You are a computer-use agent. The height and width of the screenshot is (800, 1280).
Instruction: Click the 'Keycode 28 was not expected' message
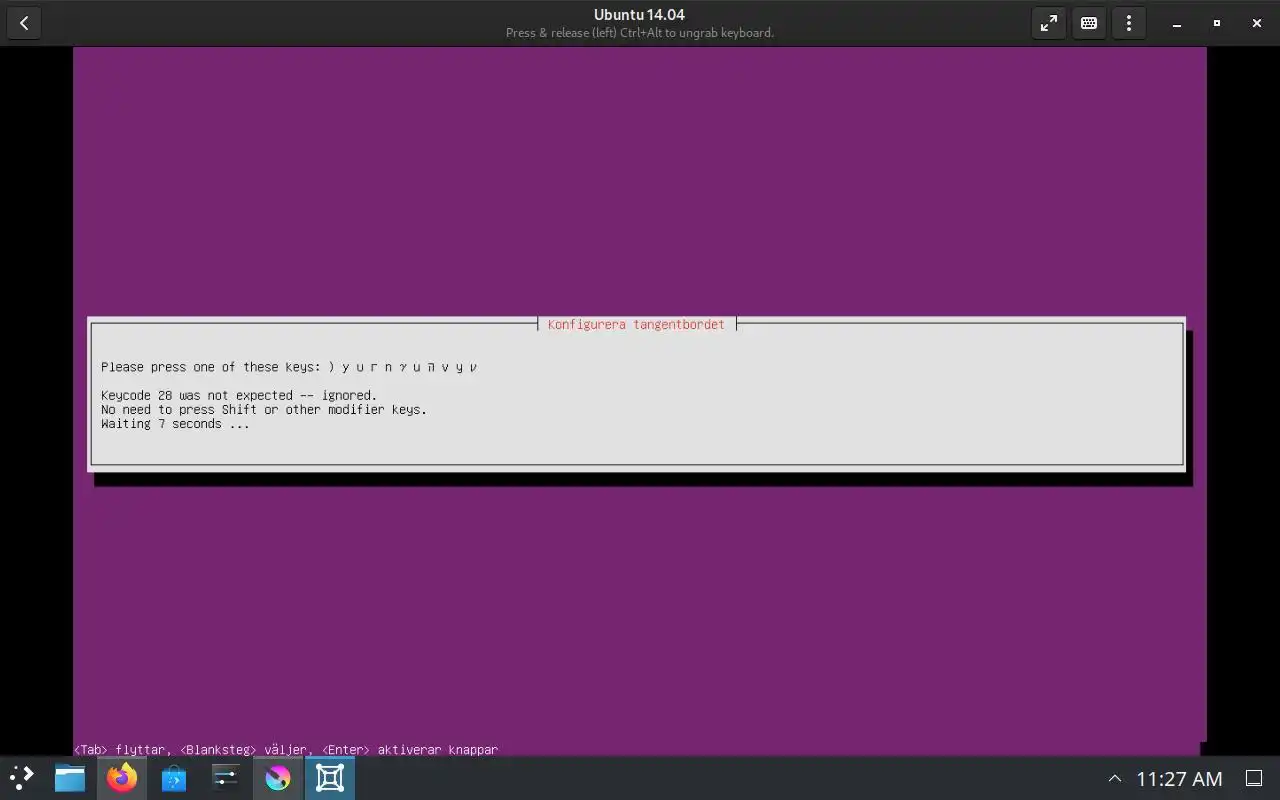(239, 395)
